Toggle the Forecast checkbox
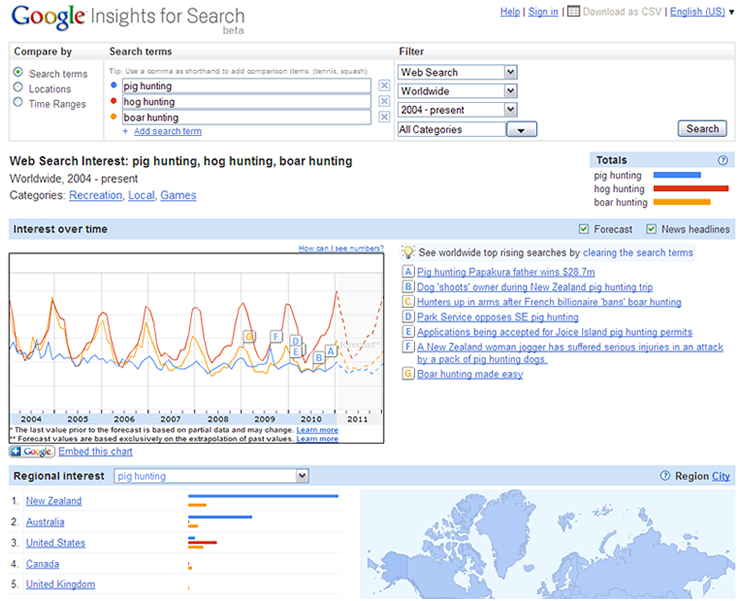Viewport: 741px width, 601px height. [584, 229]
